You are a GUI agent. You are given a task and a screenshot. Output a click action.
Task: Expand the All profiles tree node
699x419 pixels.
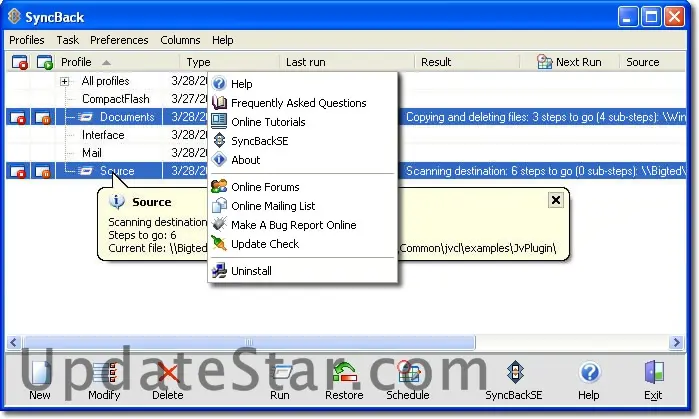[x=65, y=81]
